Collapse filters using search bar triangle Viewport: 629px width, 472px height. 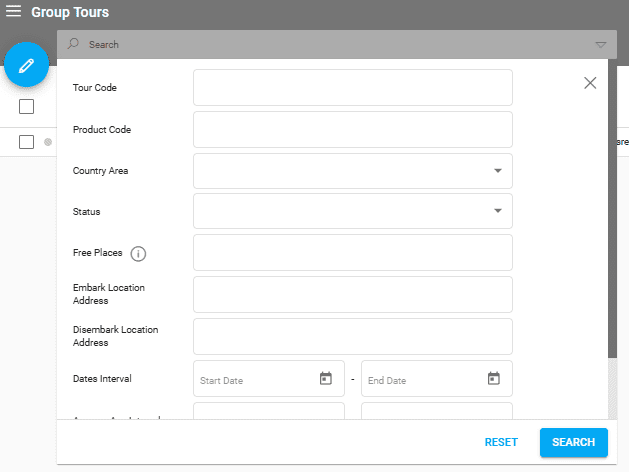[x=600, y=45]
